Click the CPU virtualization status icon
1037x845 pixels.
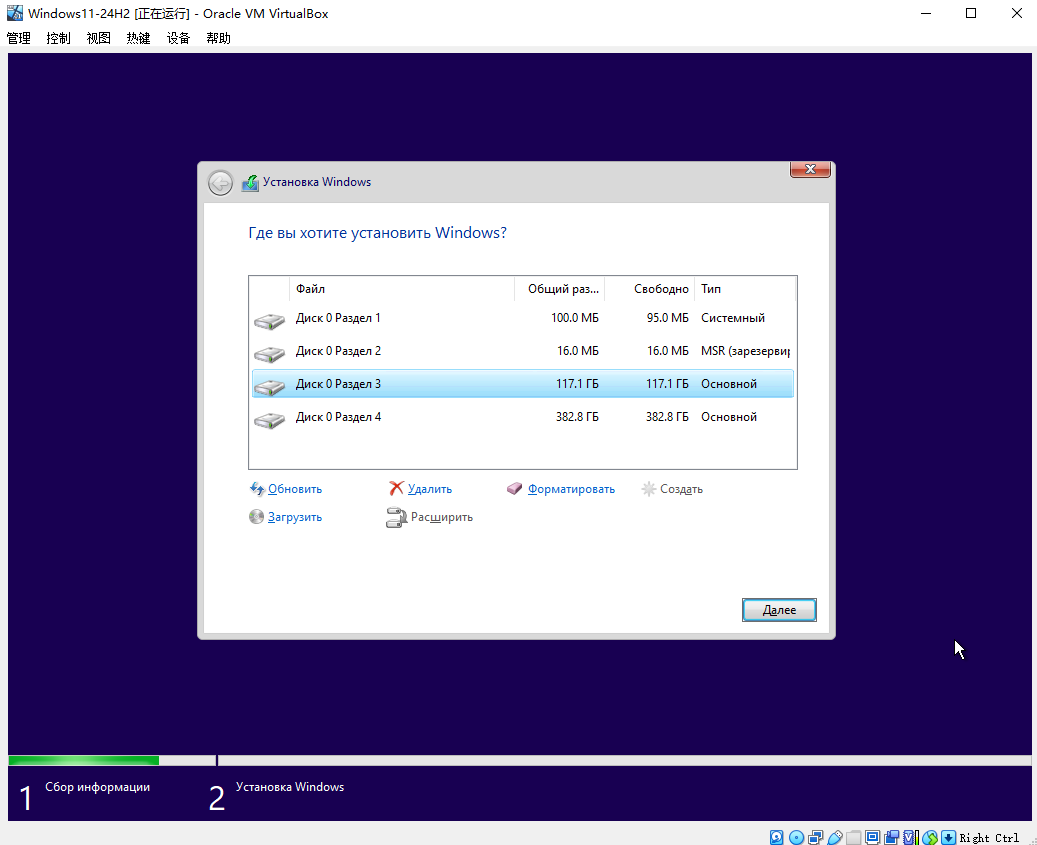(x=911, y=837)
